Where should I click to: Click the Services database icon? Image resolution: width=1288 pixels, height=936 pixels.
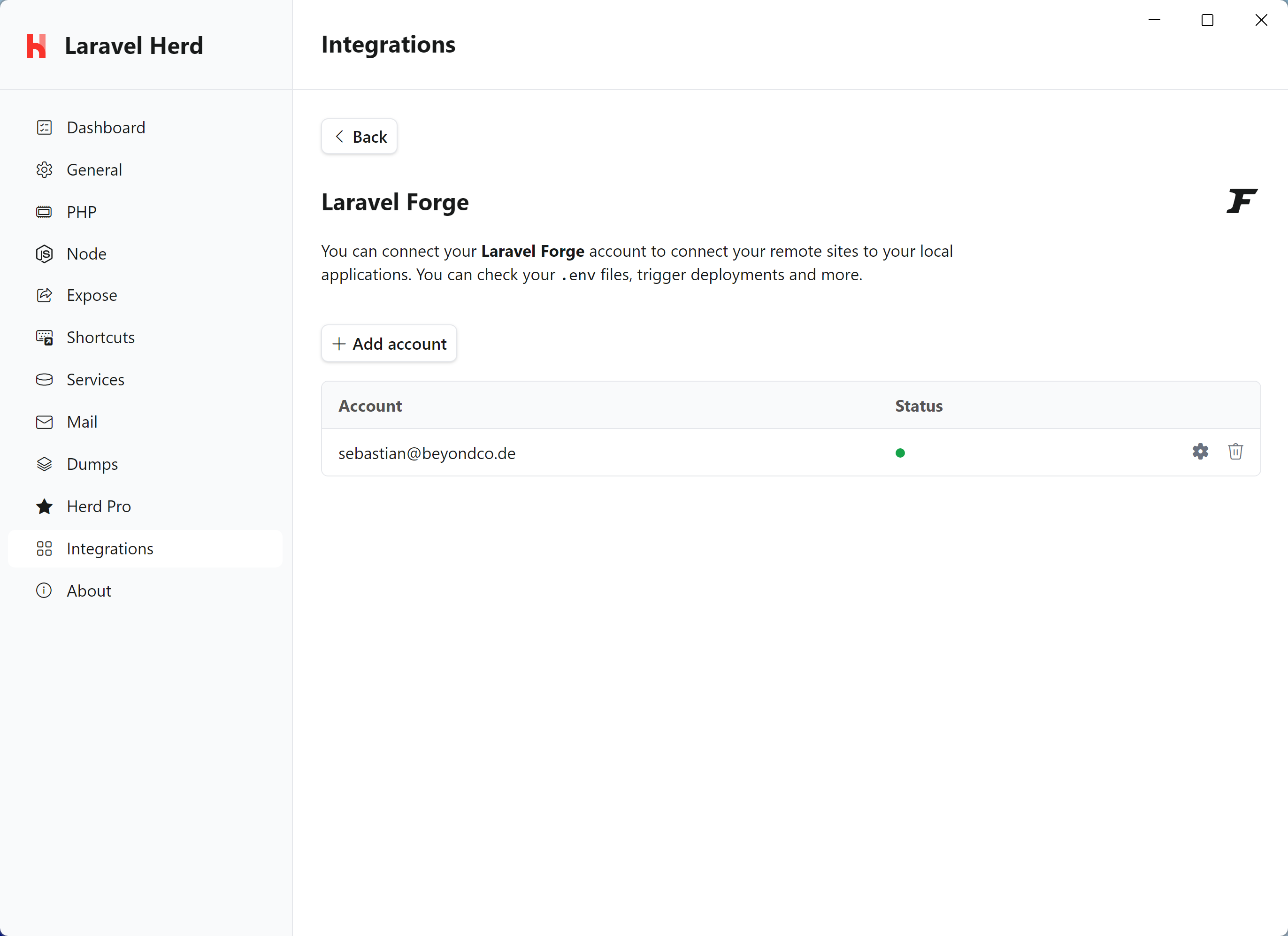(x=44, y=379)
